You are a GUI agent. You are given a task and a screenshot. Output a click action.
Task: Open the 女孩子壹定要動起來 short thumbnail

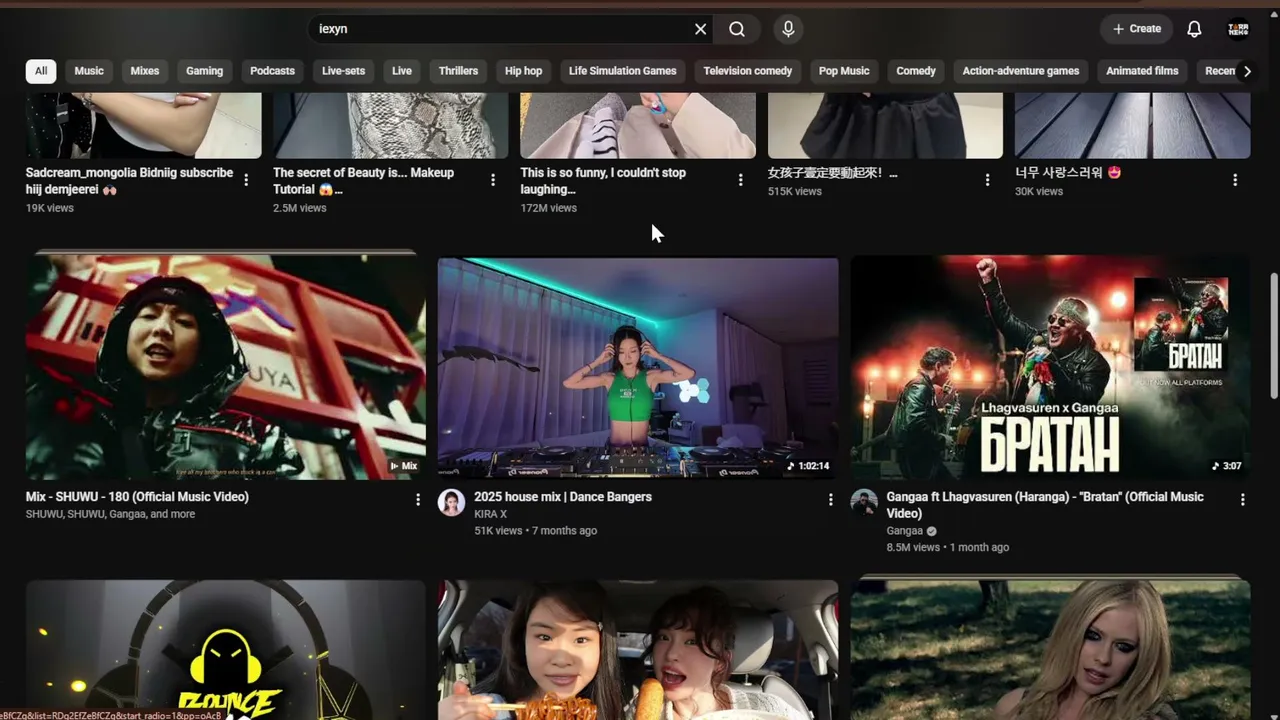coord(885,125)
